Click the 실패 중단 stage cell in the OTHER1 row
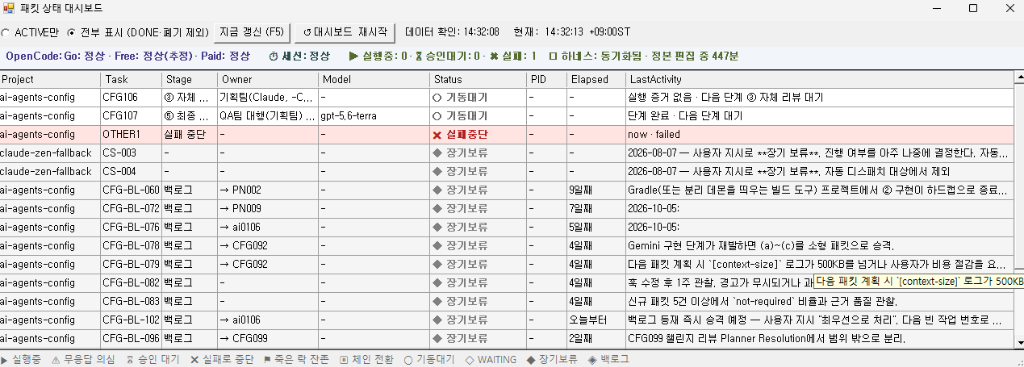The image size is (1024, 367). 189,135
